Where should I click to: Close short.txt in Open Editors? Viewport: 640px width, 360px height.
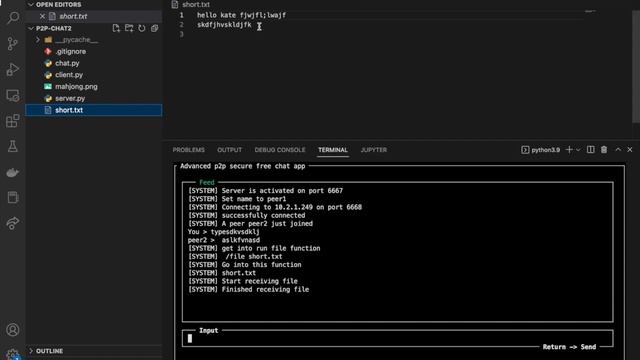tap(42, 16)
